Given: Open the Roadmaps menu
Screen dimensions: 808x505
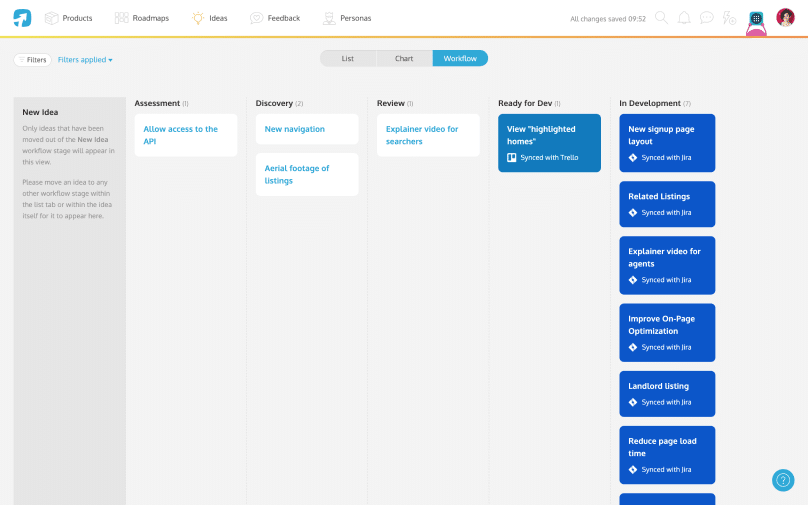Looking at the screenshot, I should [142, 18].
